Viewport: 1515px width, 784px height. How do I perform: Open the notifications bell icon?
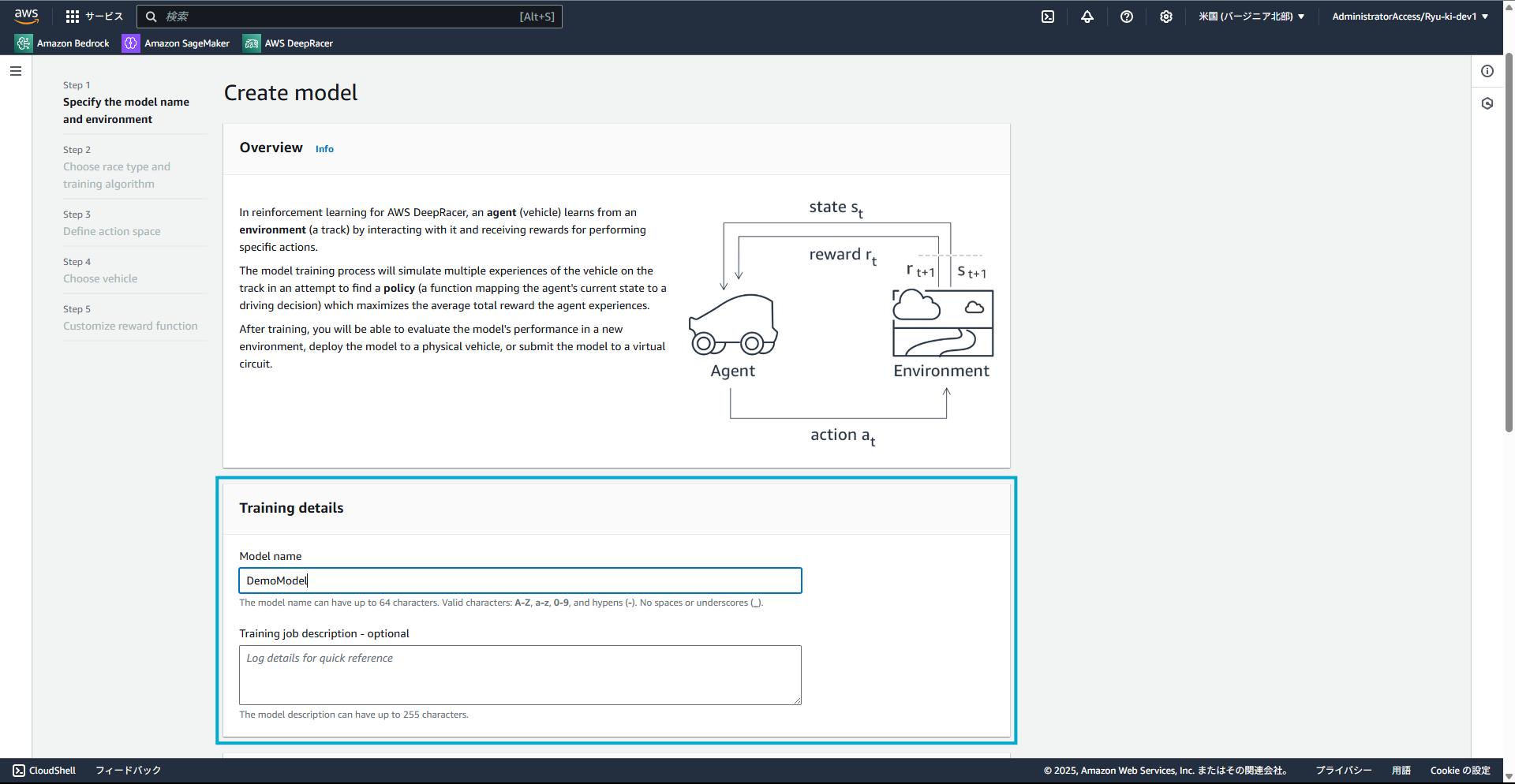tap(1087, 17)
